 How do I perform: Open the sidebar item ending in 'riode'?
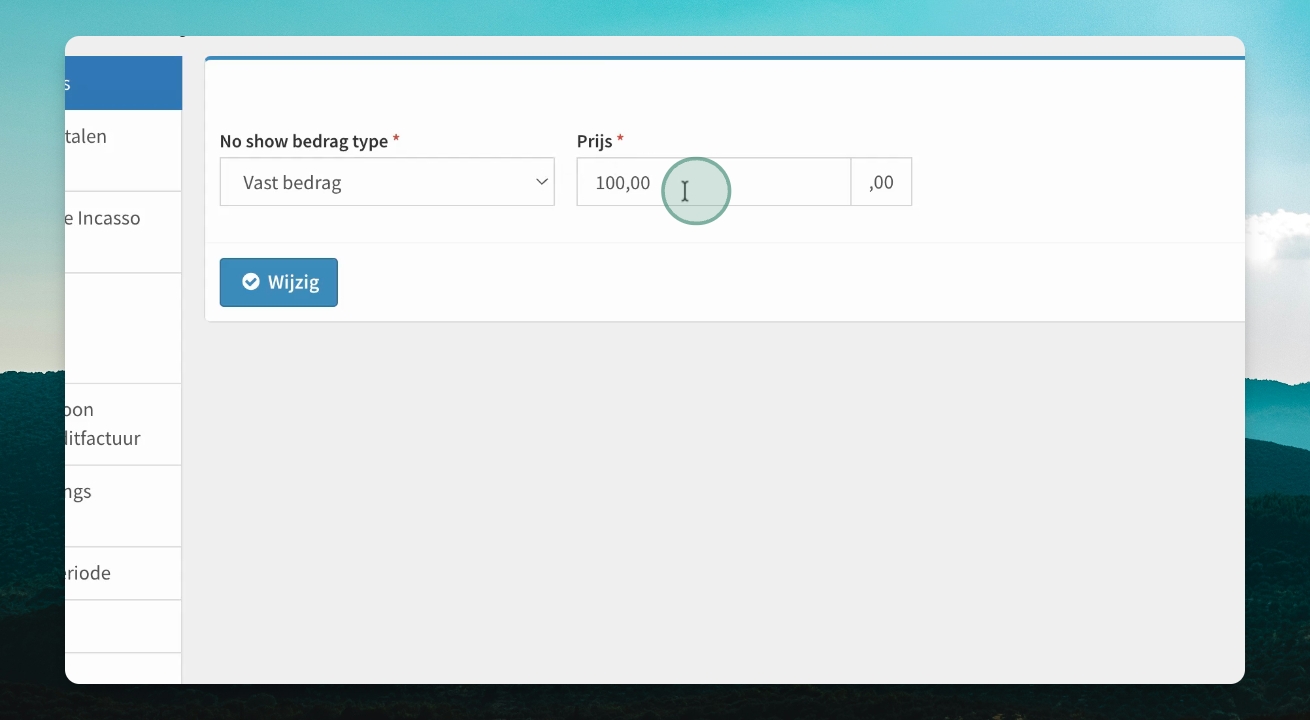coord(123,573)
